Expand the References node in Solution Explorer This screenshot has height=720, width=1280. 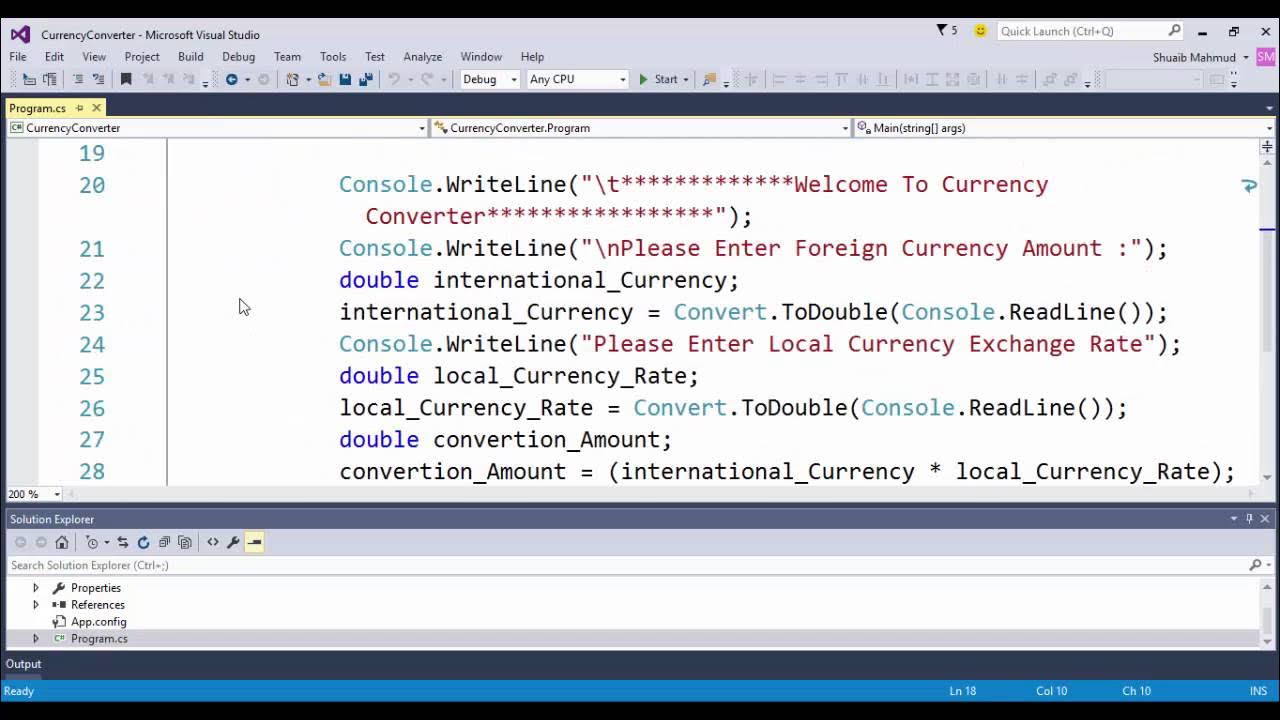[36, 604]
